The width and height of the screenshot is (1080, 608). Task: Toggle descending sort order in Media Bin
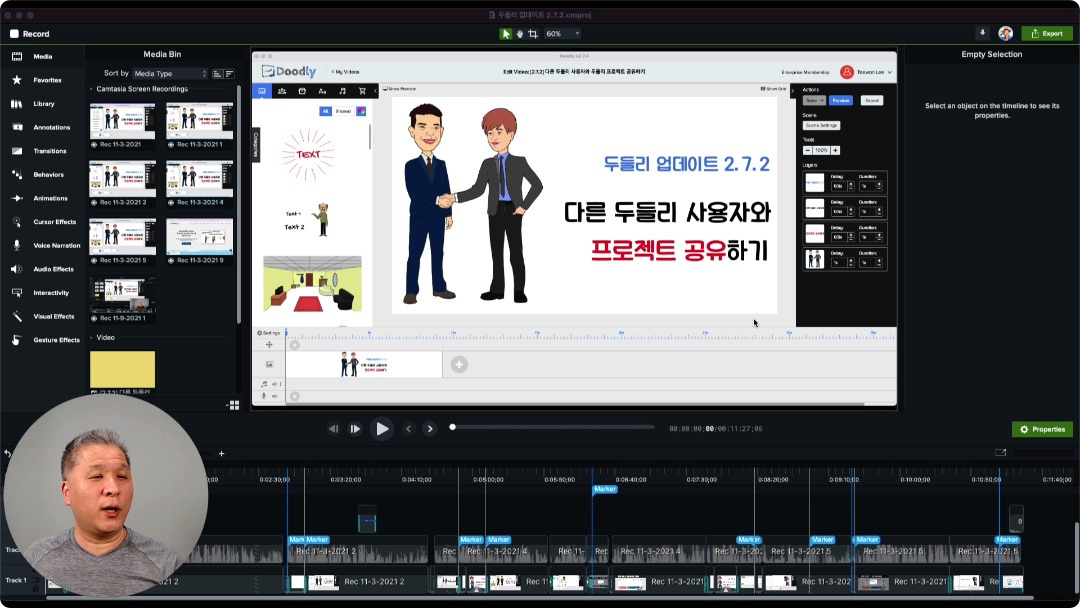tap(229, 74)
